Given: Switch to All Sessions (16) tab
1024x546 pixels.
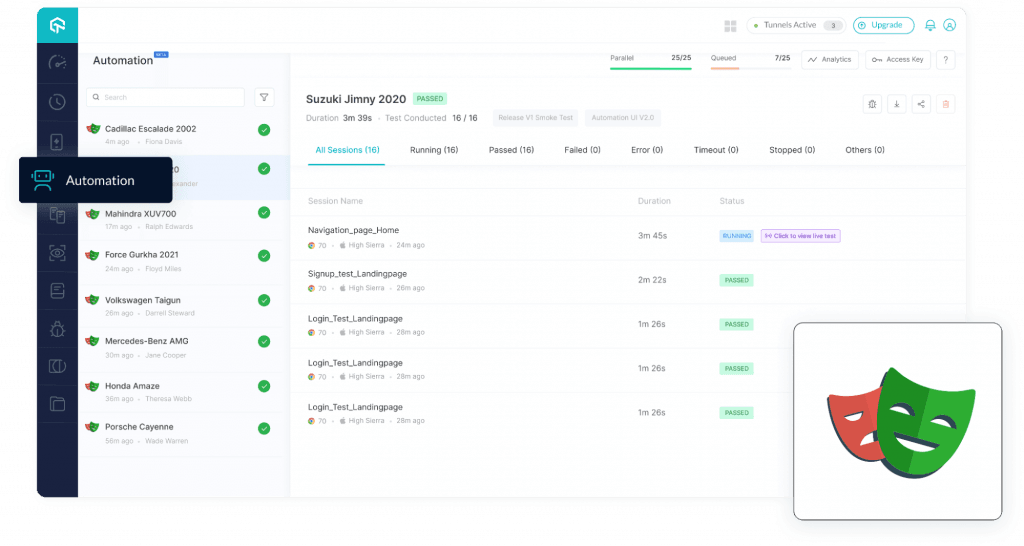Looking at the screenshot, I should (x=347, y=150).
